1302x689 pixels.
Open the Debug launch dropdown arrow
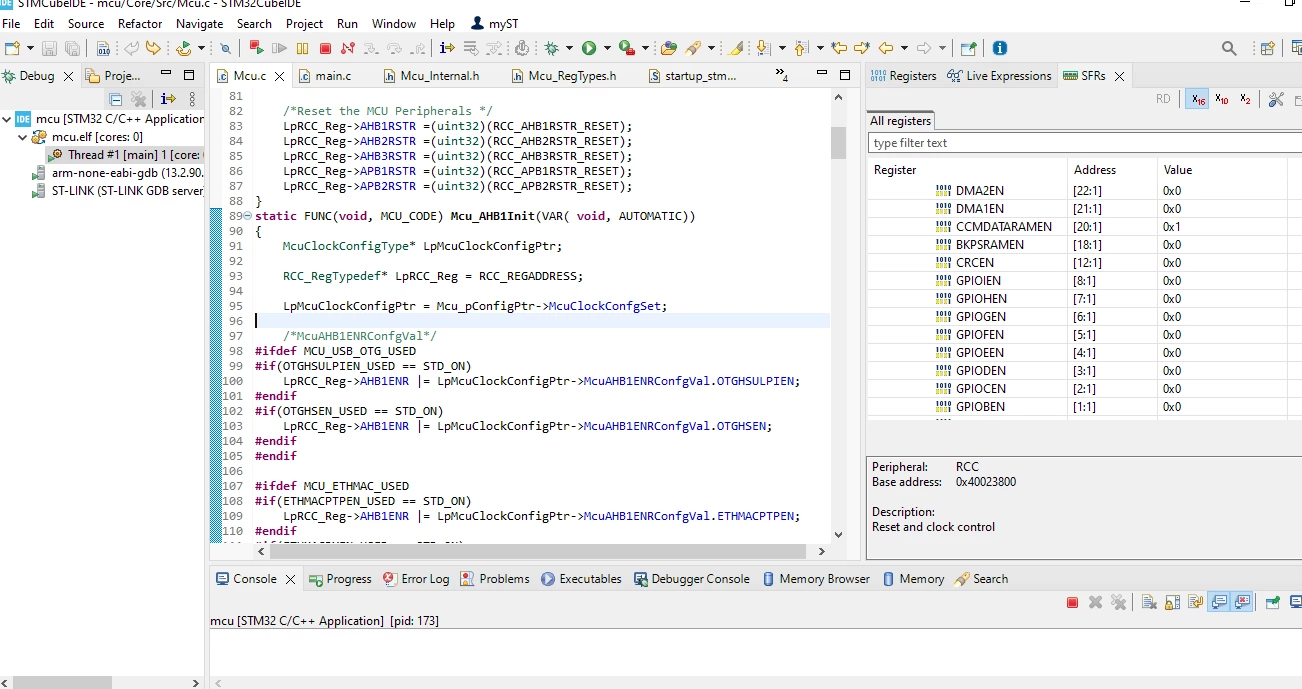pos(569,48)
